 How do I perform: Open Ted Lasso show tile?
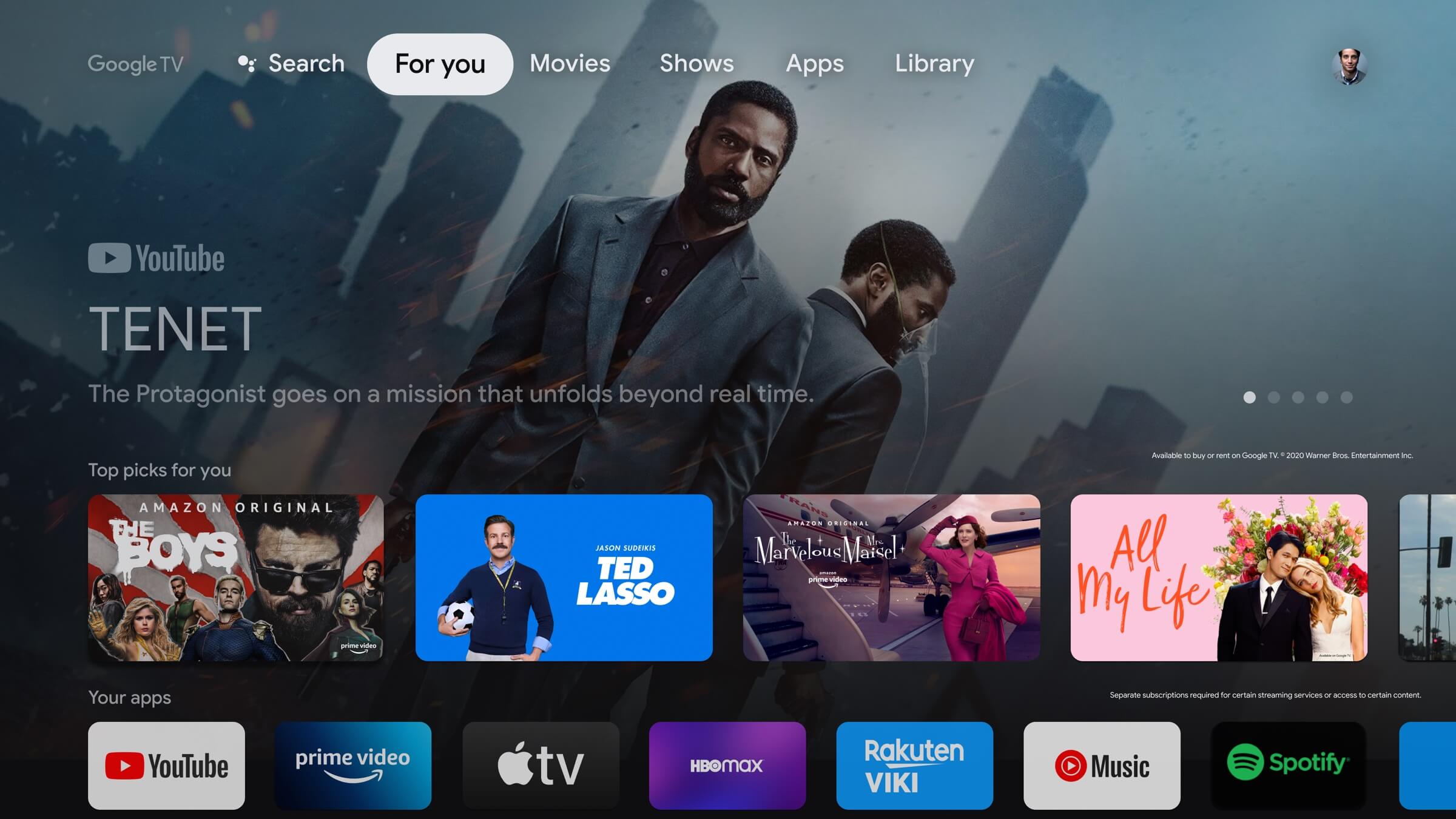tap(564, 577)
